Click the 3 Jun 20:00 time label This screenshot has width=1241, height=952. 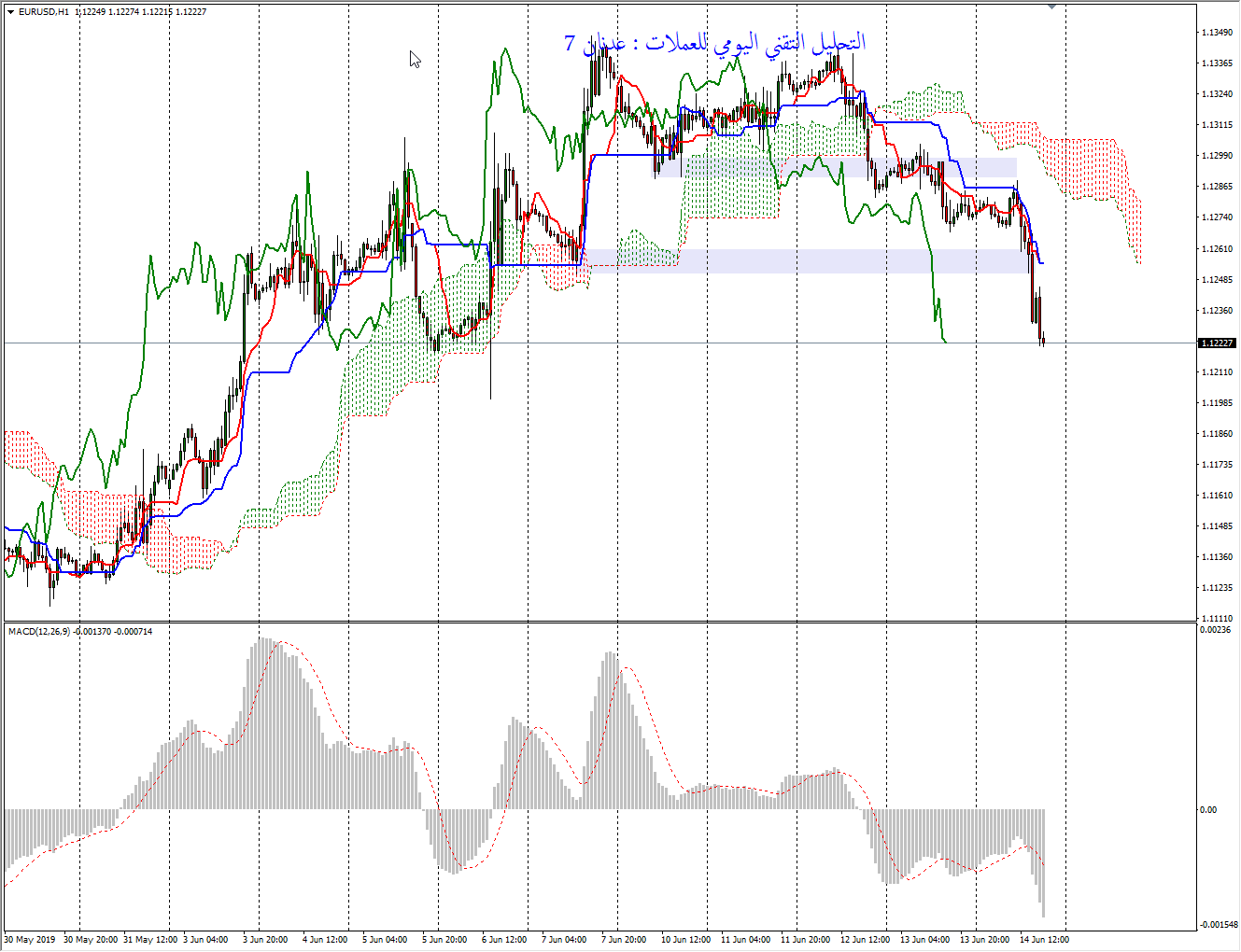pos(265,940)
